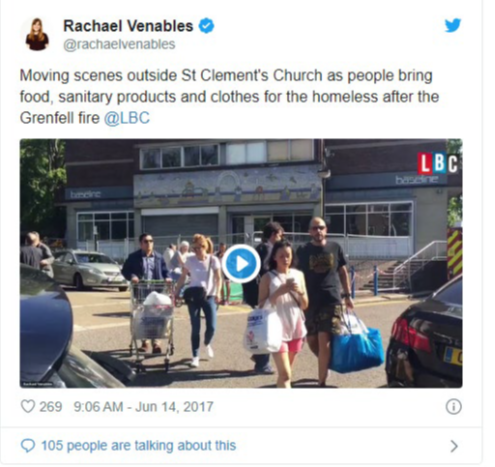
Task: Click the 'Grenfell fire' text in the tweet
Action: 60,118
